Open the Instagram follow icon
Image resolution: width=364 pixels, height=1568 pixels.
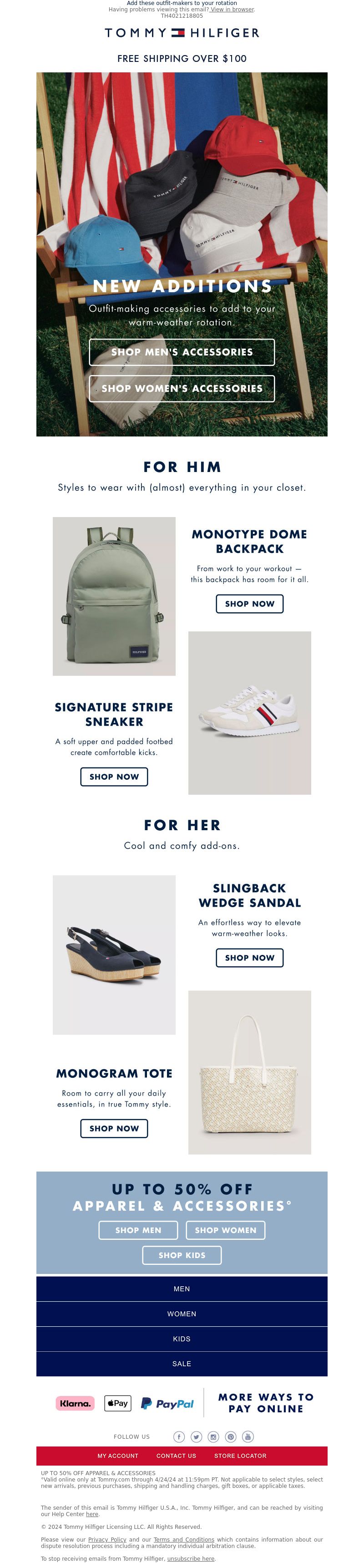tap(213, 1436)
